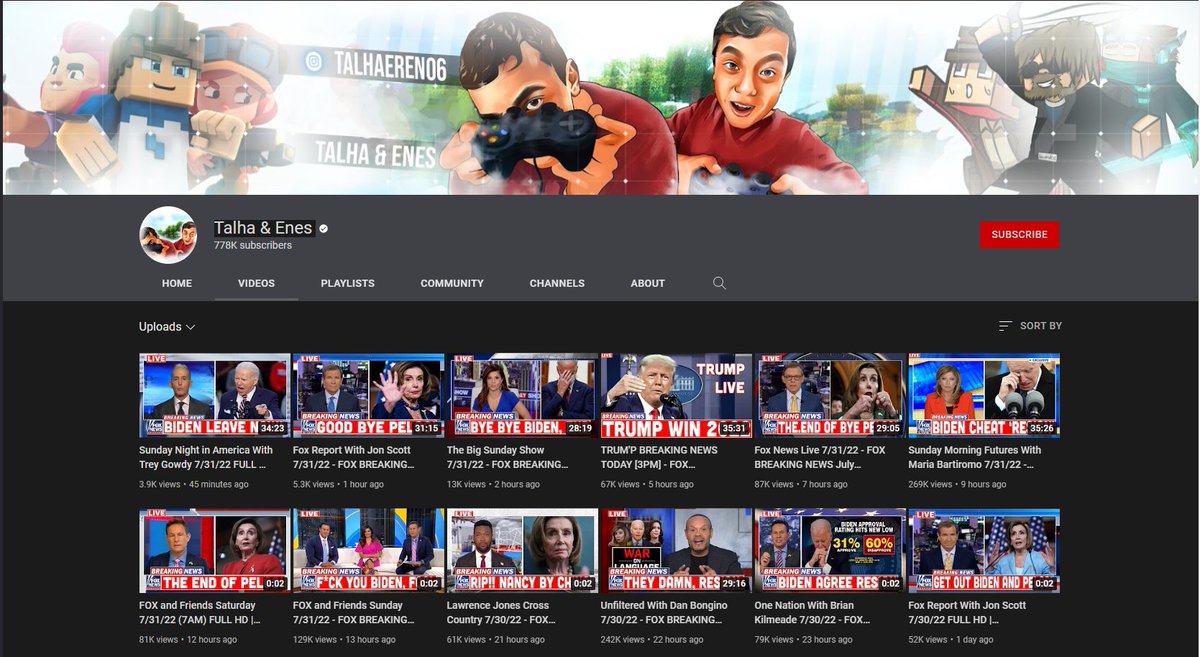Click the 242K views 22 hours ago text
Image resolution: width=1200 pixels, height=657 pixels.
click(x=653, y=640)
